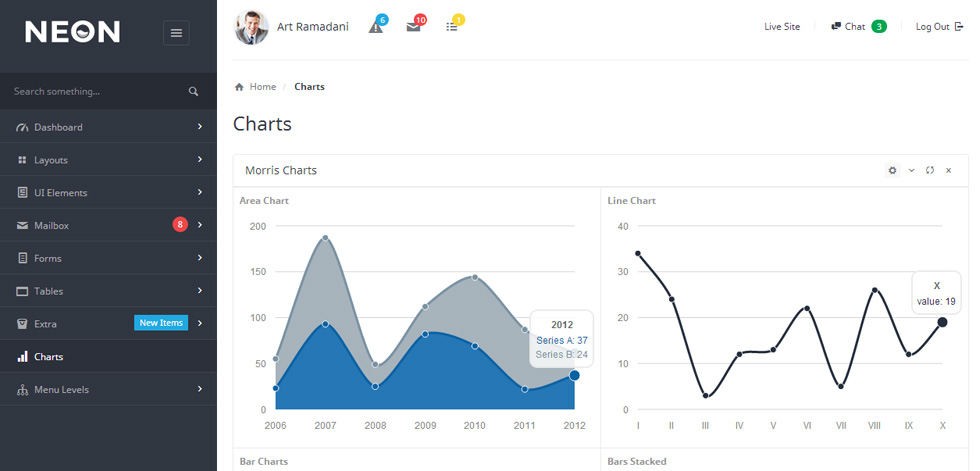Select the Charts sidebar item
980x471 pixels.
[108, 357]
